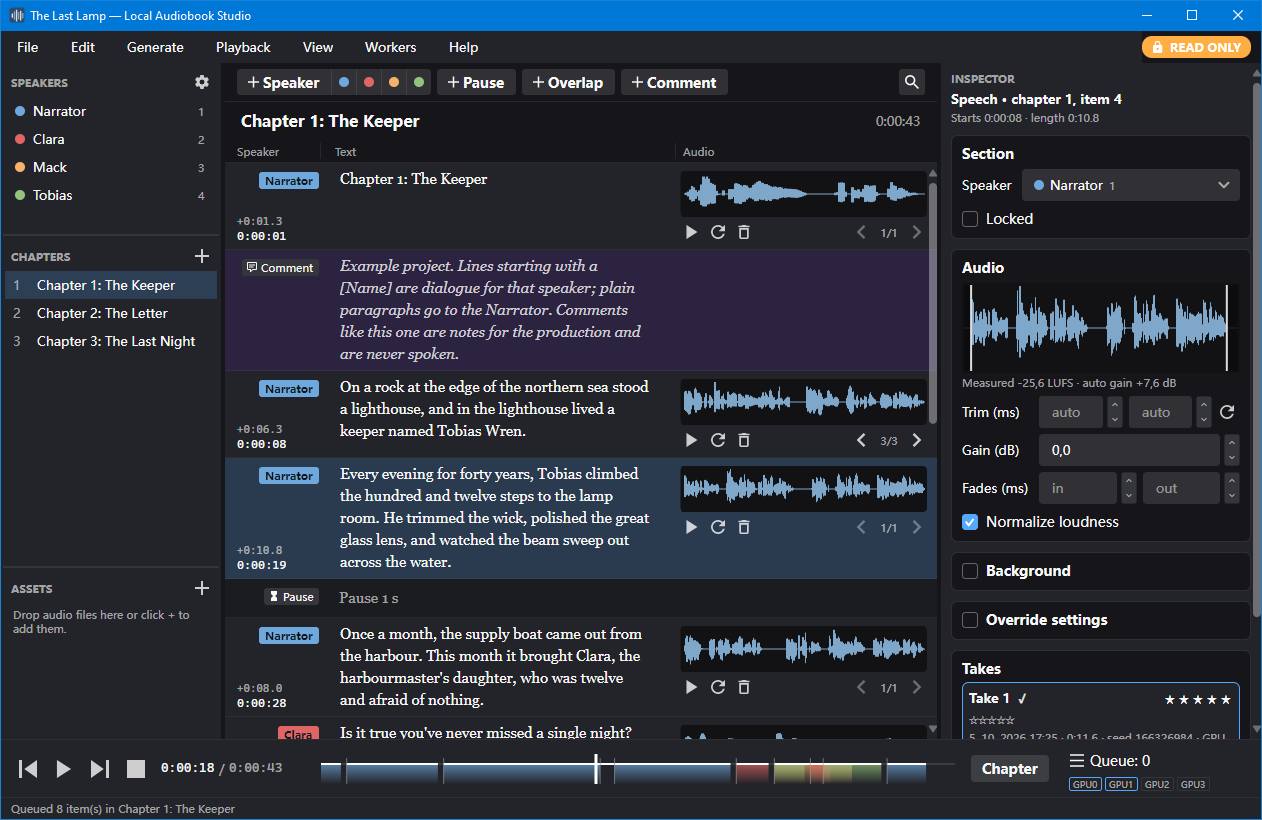This screenshot has width=1262, height=820.
Task: Click Fades out stepper arrows
Action: (x=1232, y=488)
